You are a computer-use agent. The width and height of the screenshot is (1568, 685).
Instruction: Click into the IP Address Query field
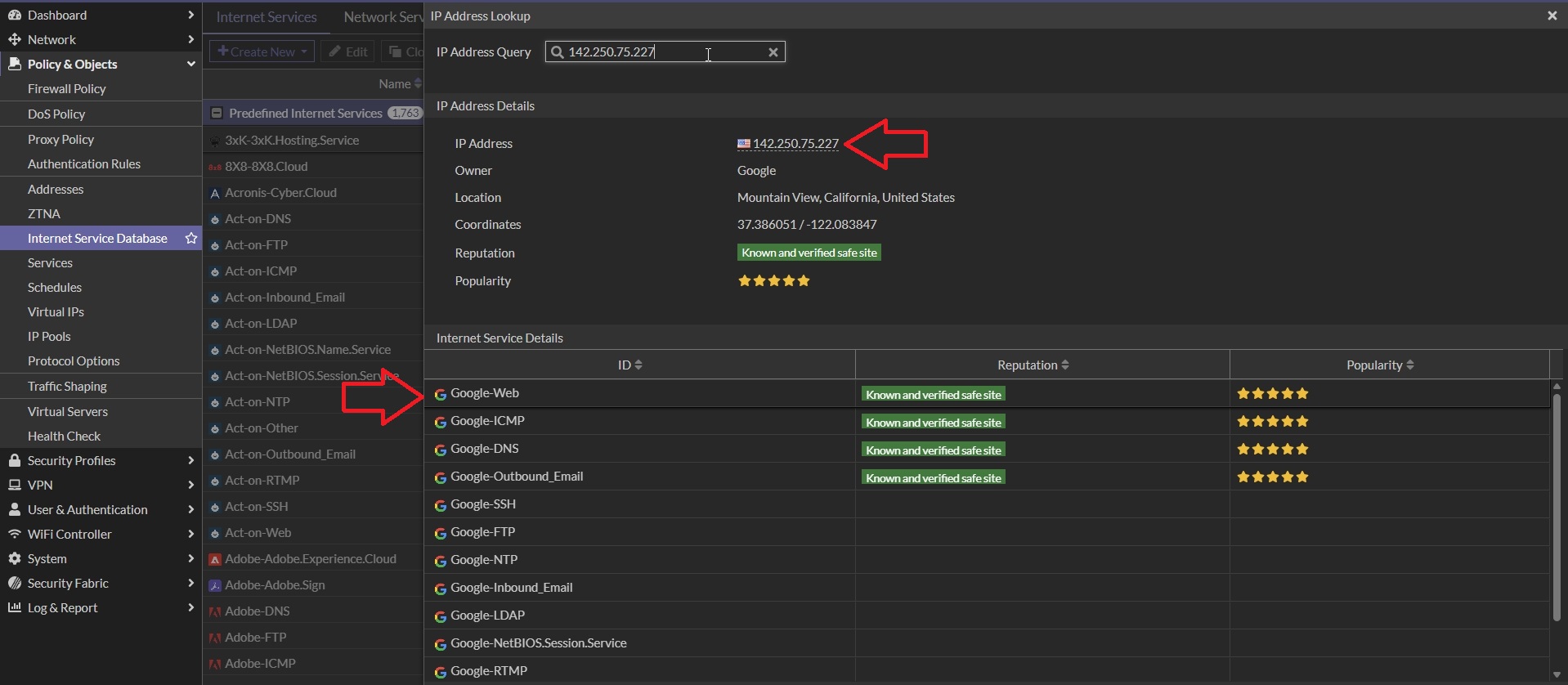[665, 52]
